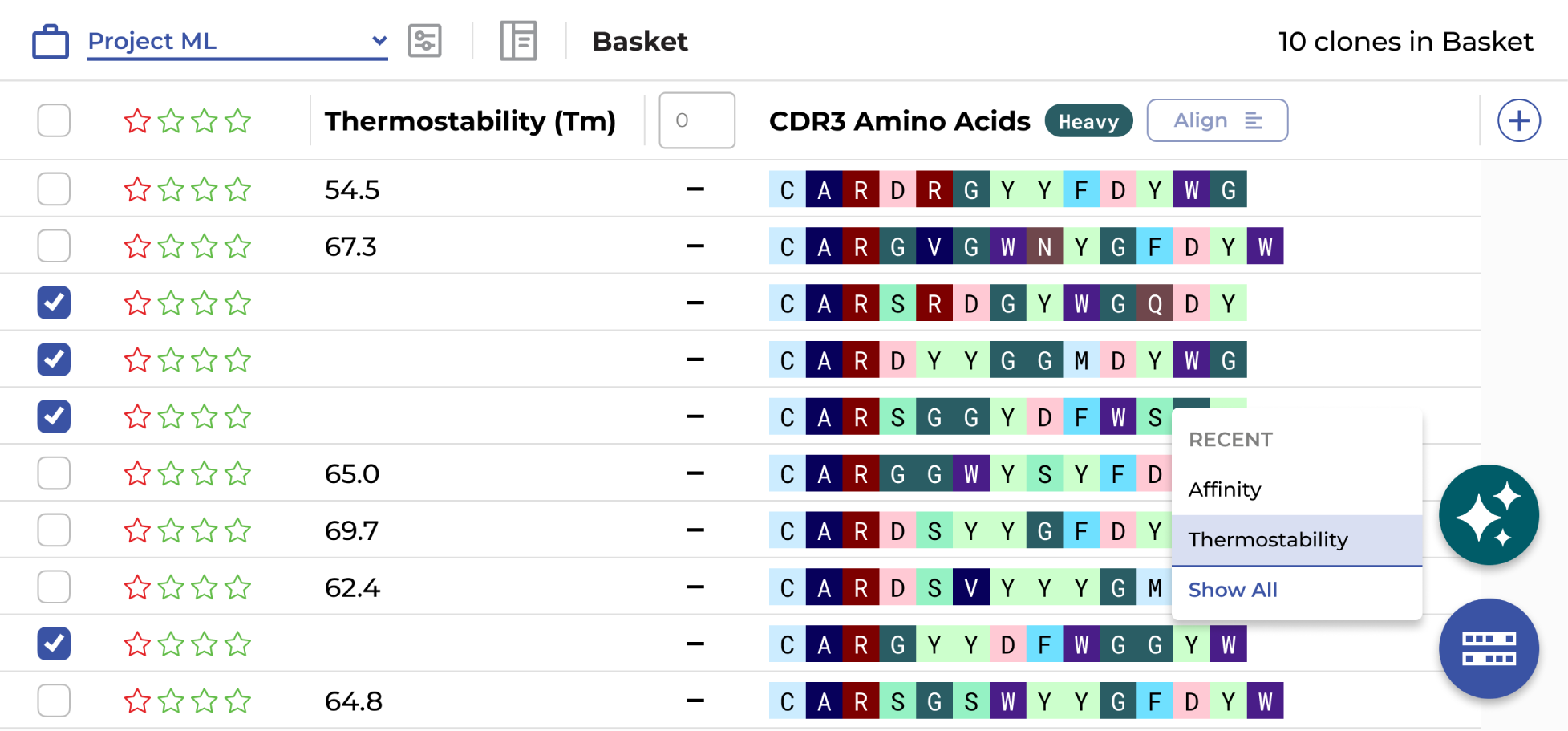1568x731 pixels.
Task: Check the 64.8 row checkbox
Action: coord(54,701)
